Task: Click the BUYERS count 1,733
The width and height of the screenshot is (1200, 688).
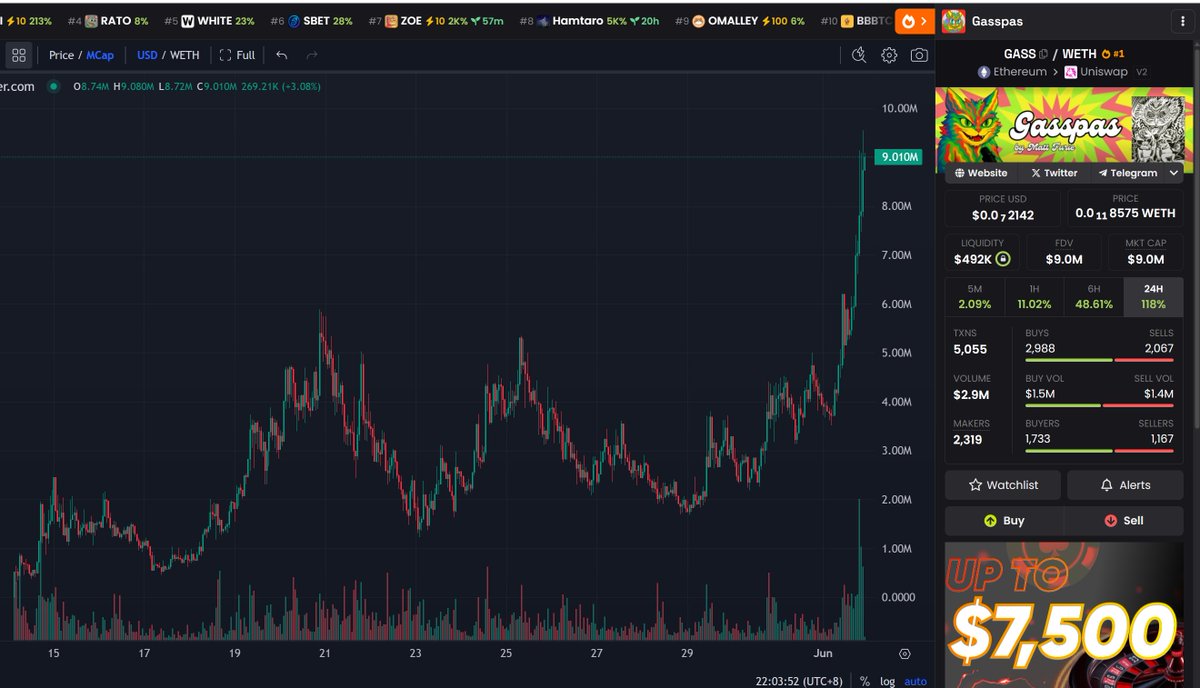Action: [x=1040, y=439]
